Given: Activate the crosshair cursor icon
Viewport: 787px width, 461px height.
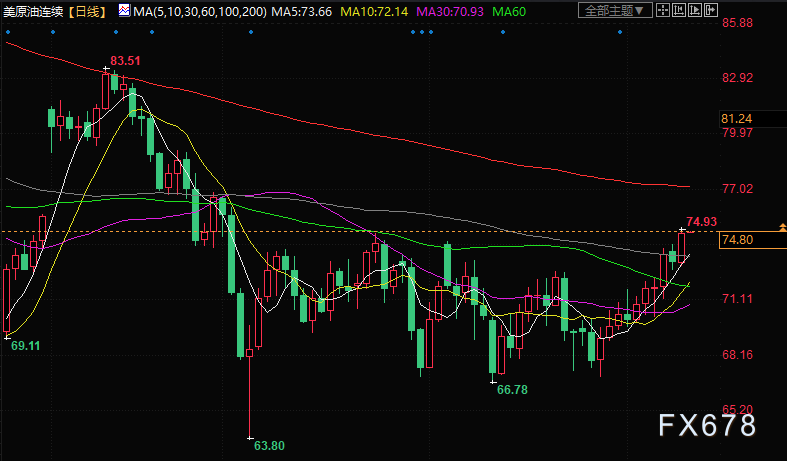Looking at the screenshot, I should [x=663, y=10].
